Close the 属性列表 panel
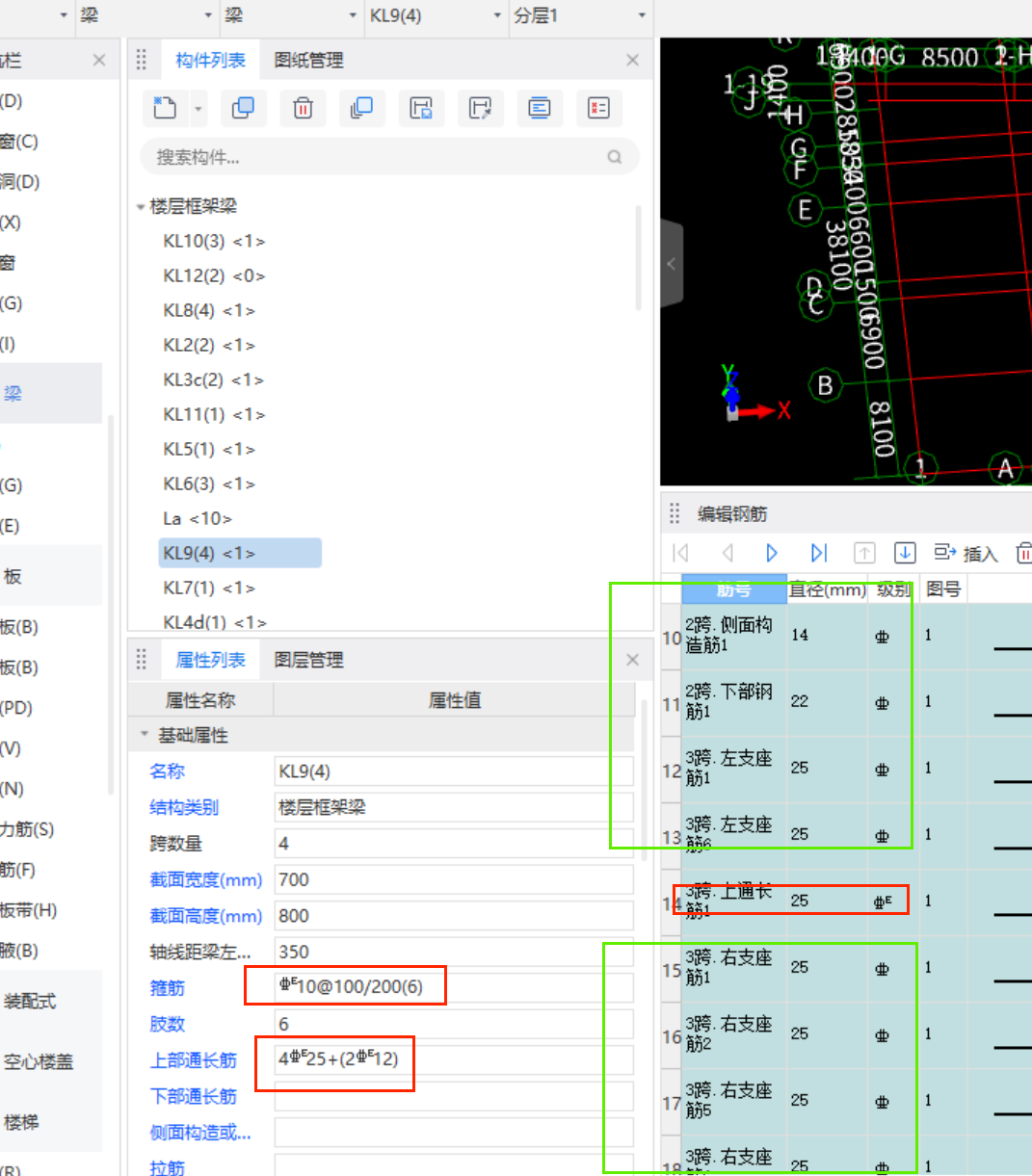Screen dimensions: 1032x1176 pyautogui.click(x=632, y=660)
